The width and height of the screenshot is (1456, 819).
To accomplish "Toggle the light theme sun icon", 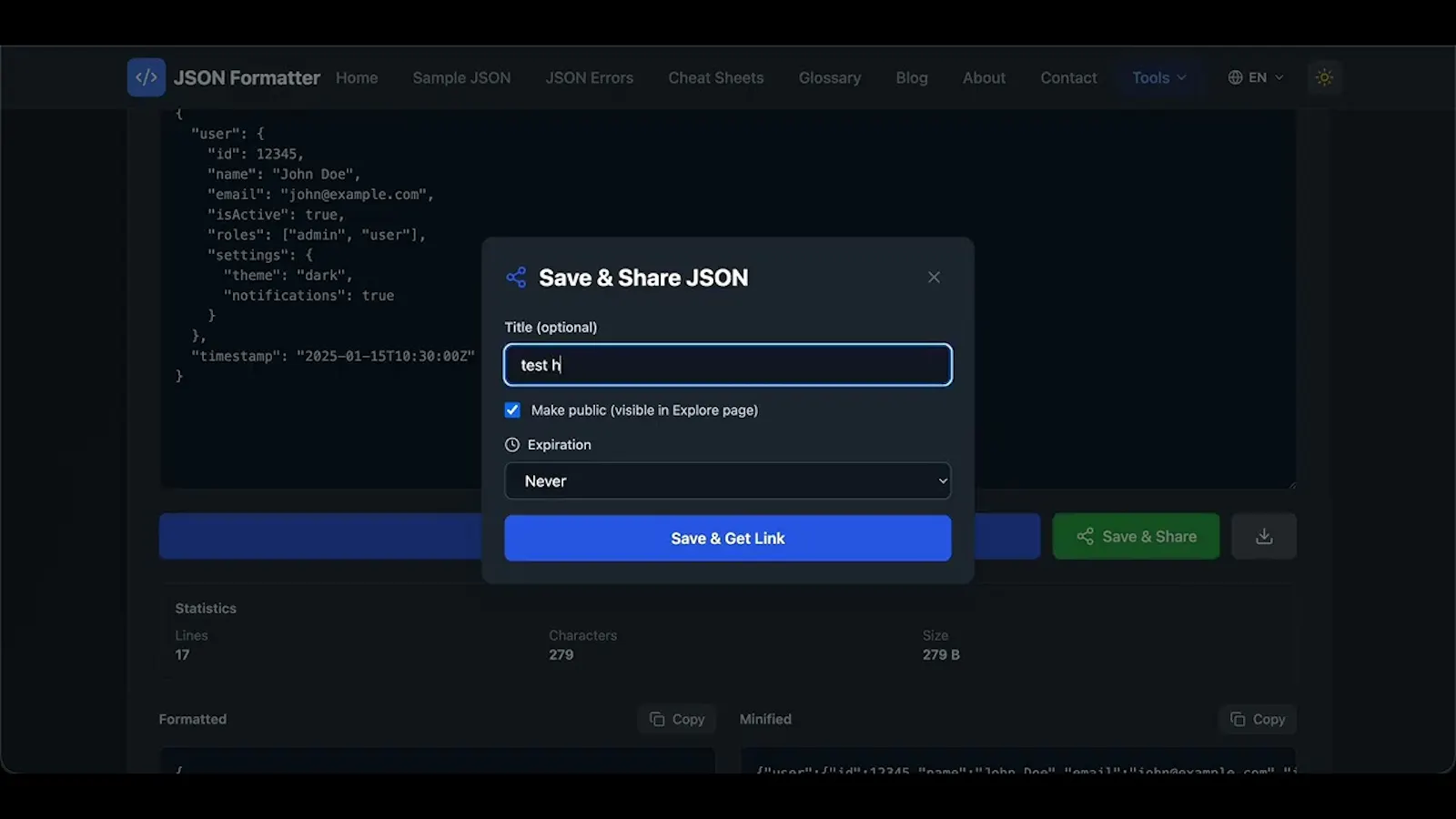I will (1324, 77).
